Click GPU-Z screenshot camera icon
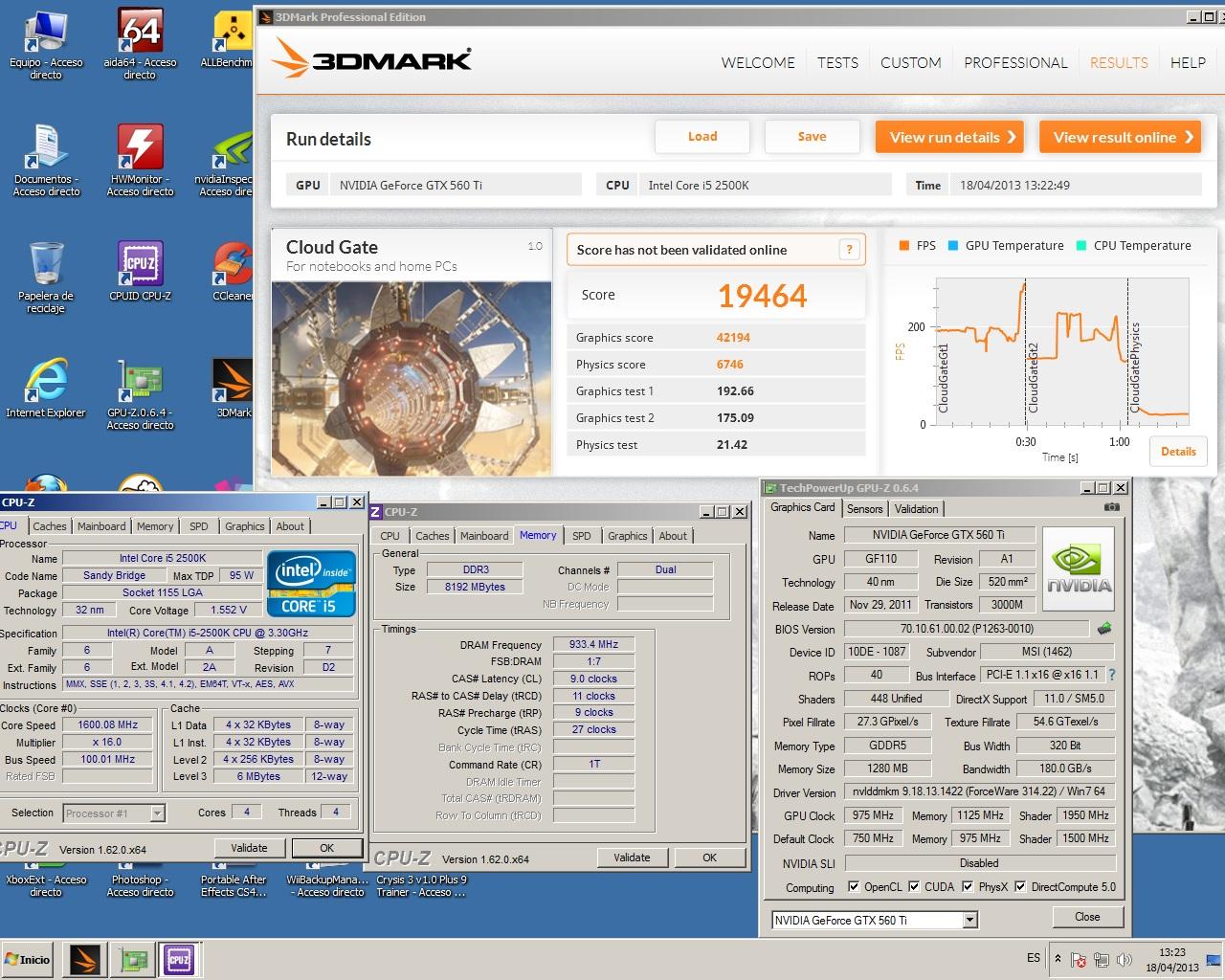The image size is (1225, 980). (1111, 507)
